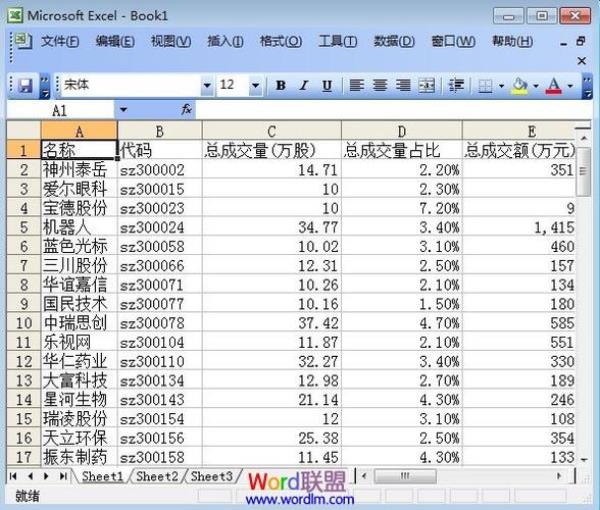The width and height of the screenshot is (600, 510).
Task: Center align text
Action: (x=380, y=85)
